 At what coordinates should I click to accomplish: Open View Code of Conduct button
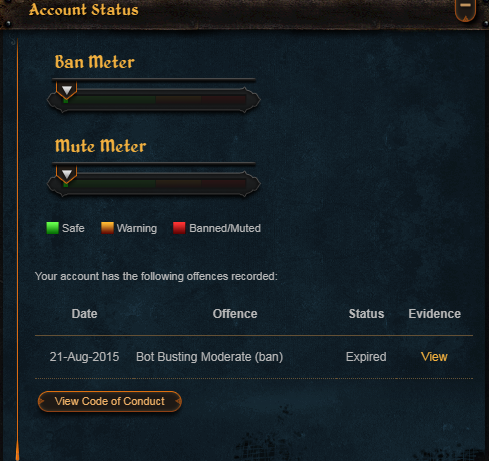[x=110, y=401]
